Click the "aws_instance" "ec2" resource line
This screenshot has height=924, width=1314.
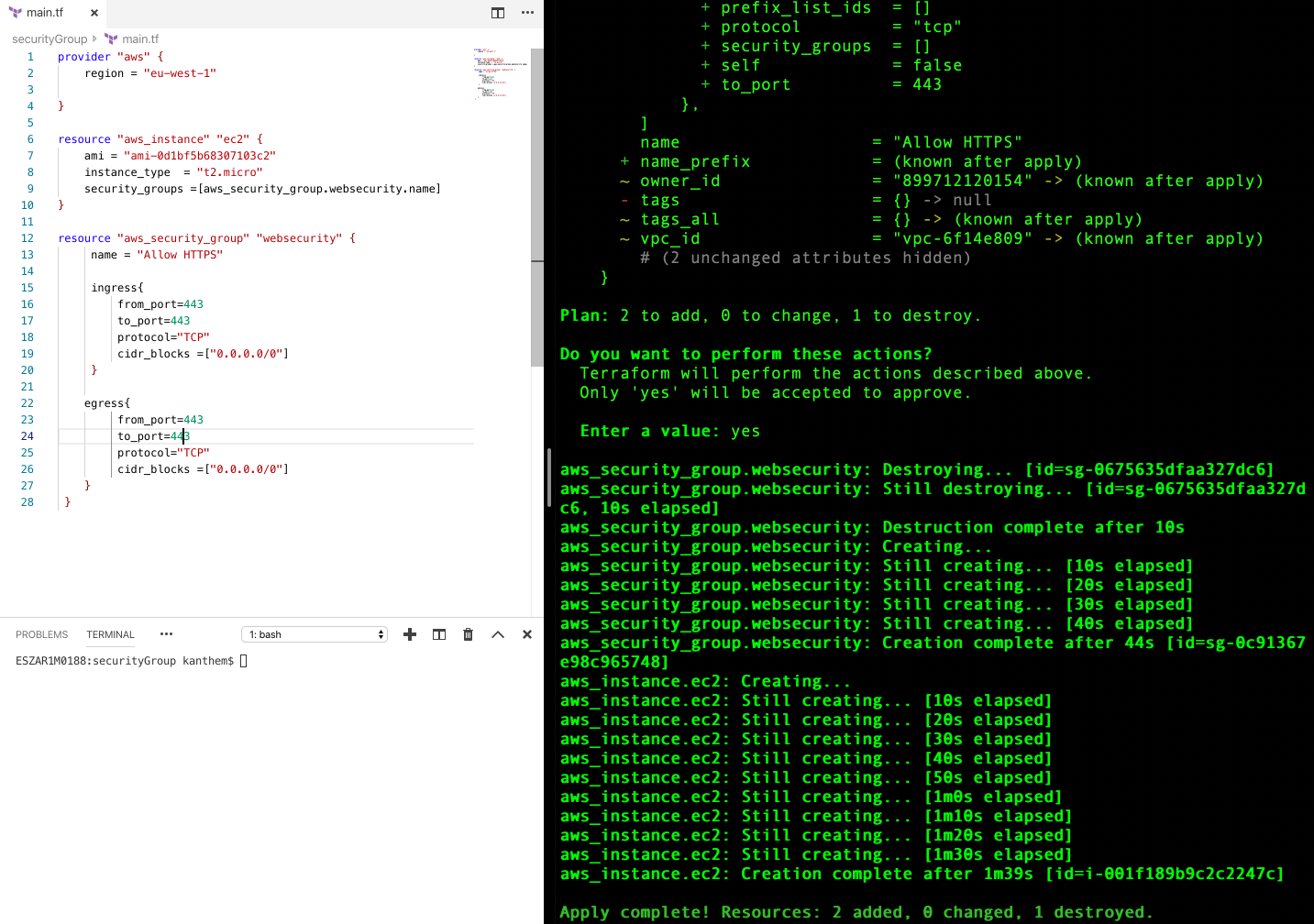coord(160,139)
